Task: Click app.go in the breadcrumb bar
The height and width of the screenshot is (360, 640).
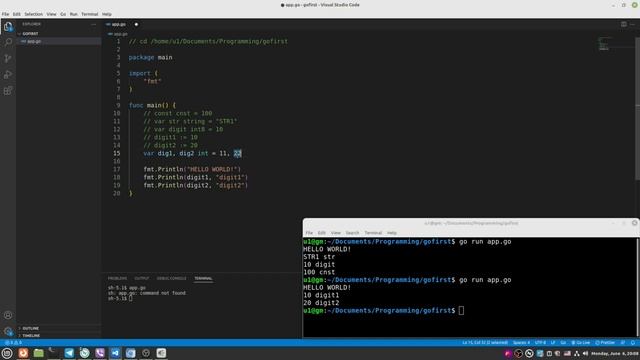Action: (x=120, y=34)
